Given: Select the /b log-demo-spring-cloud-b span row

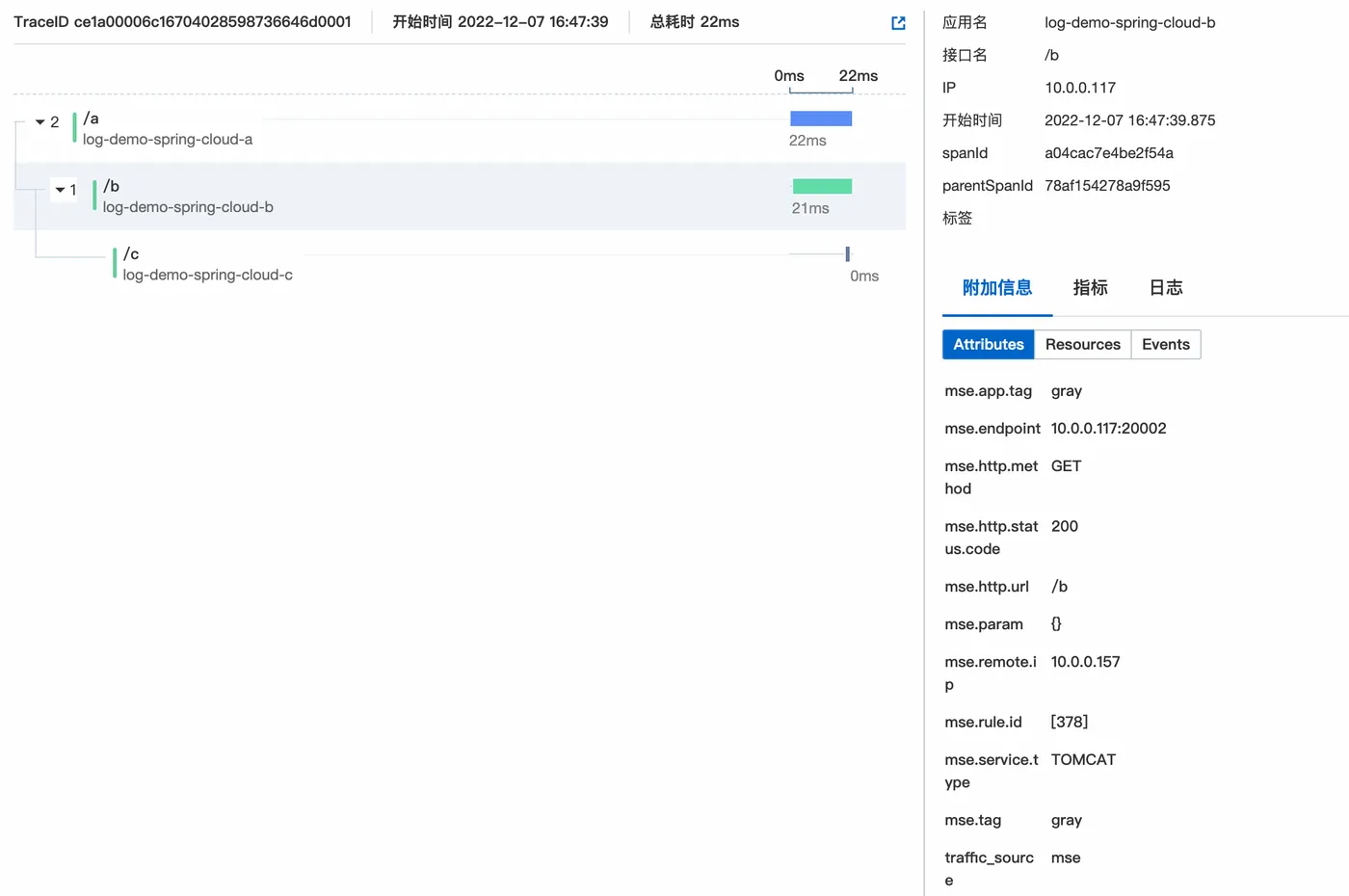Looking at the screenshot, I should coord(460,197).
